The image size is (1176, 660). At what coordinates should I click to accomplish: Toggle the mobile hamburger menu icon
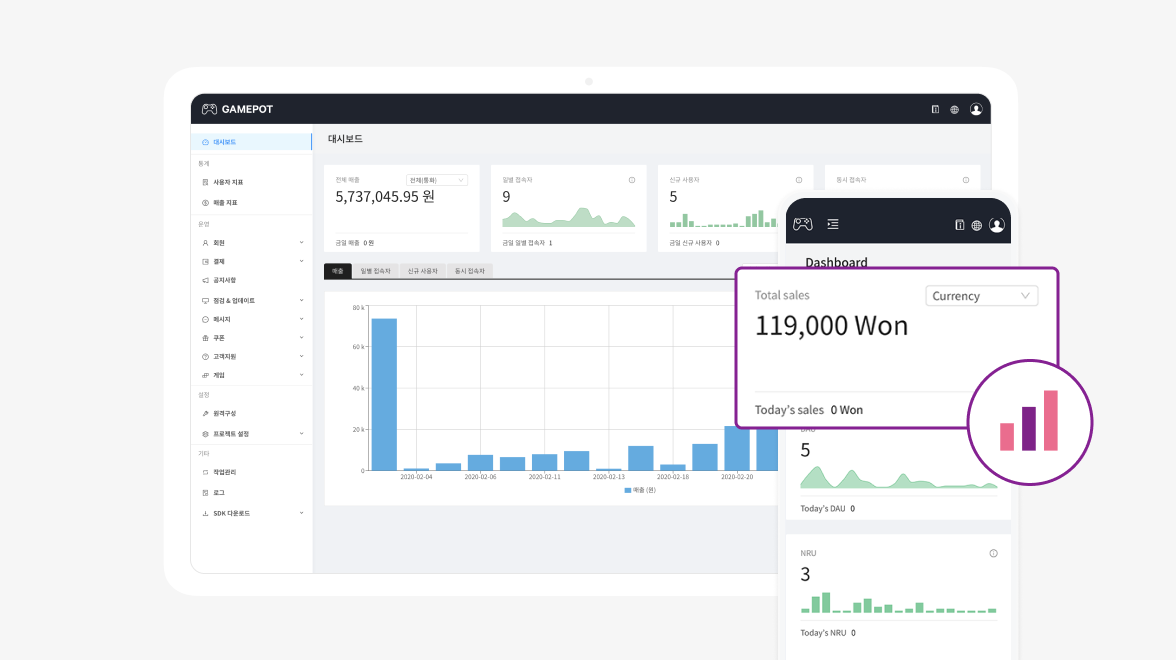click(x=832, y=224)
